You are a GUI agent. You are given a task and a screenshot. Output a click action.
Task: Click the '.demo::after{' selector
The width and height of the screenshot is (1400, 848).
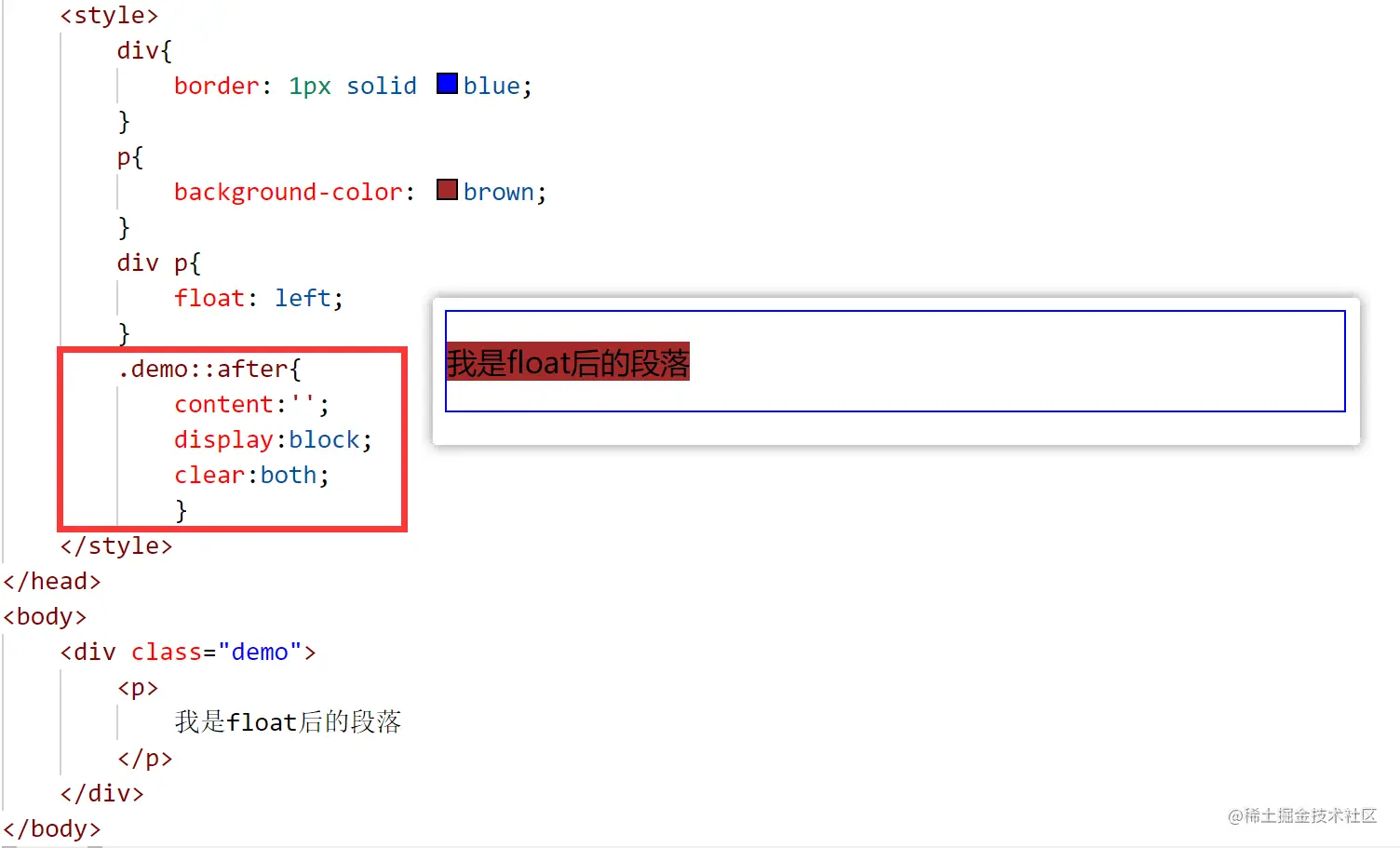coord(209,369)
